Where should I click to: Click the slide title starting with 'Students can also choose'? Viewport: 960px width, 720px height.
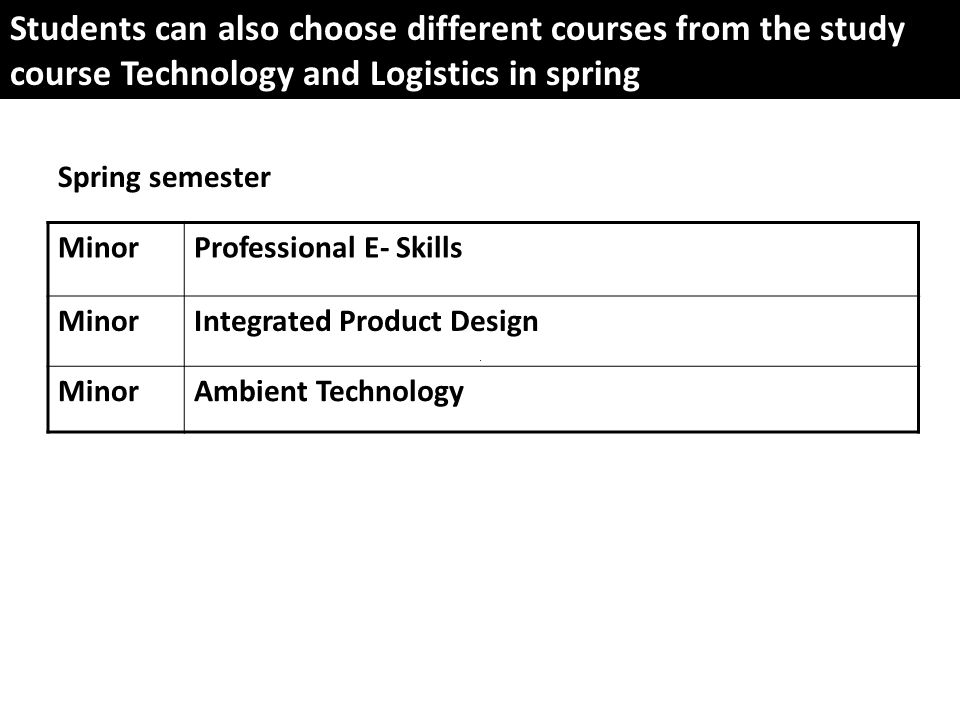tap(457, 51)
